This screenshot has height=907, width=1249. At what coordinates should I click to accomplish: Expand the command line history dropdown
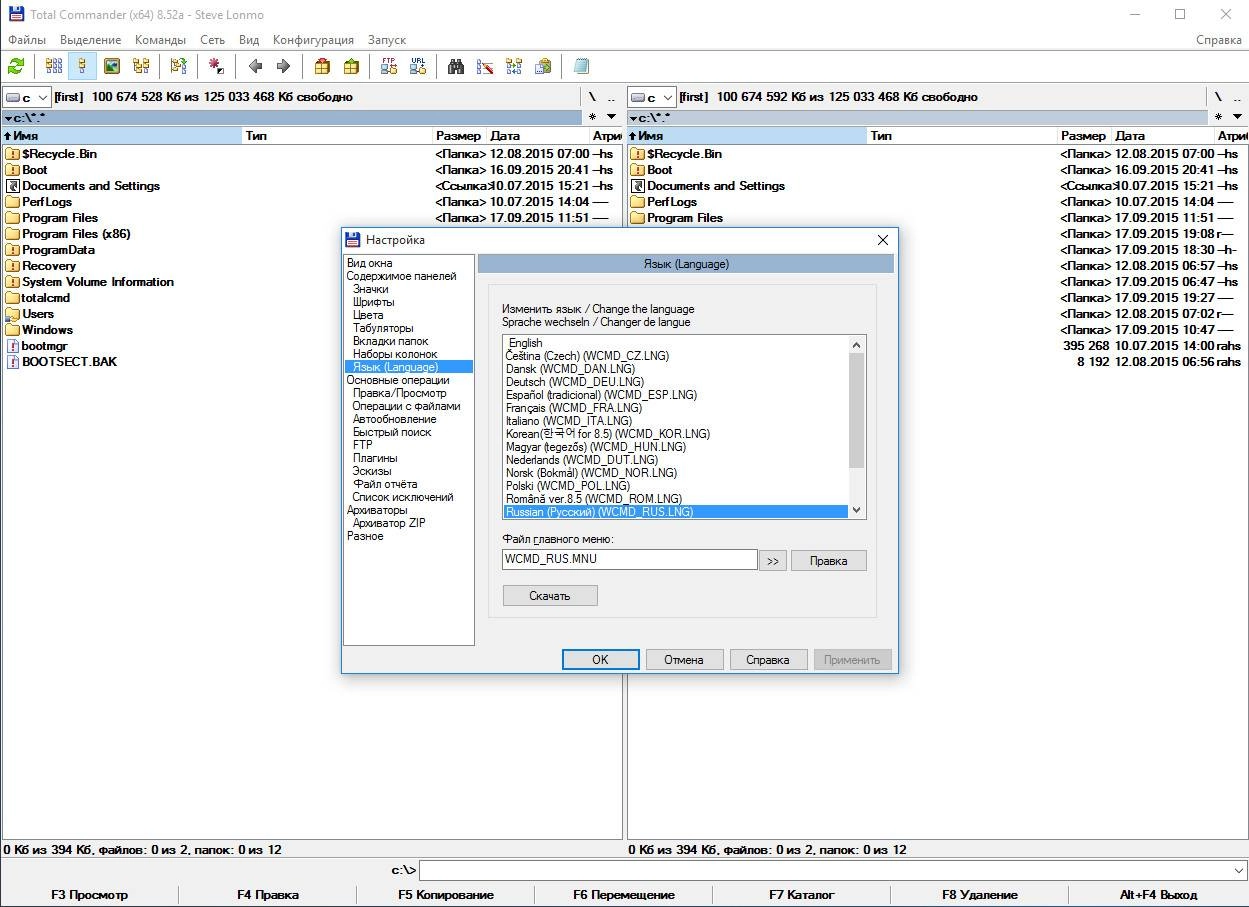[1238, 870]
